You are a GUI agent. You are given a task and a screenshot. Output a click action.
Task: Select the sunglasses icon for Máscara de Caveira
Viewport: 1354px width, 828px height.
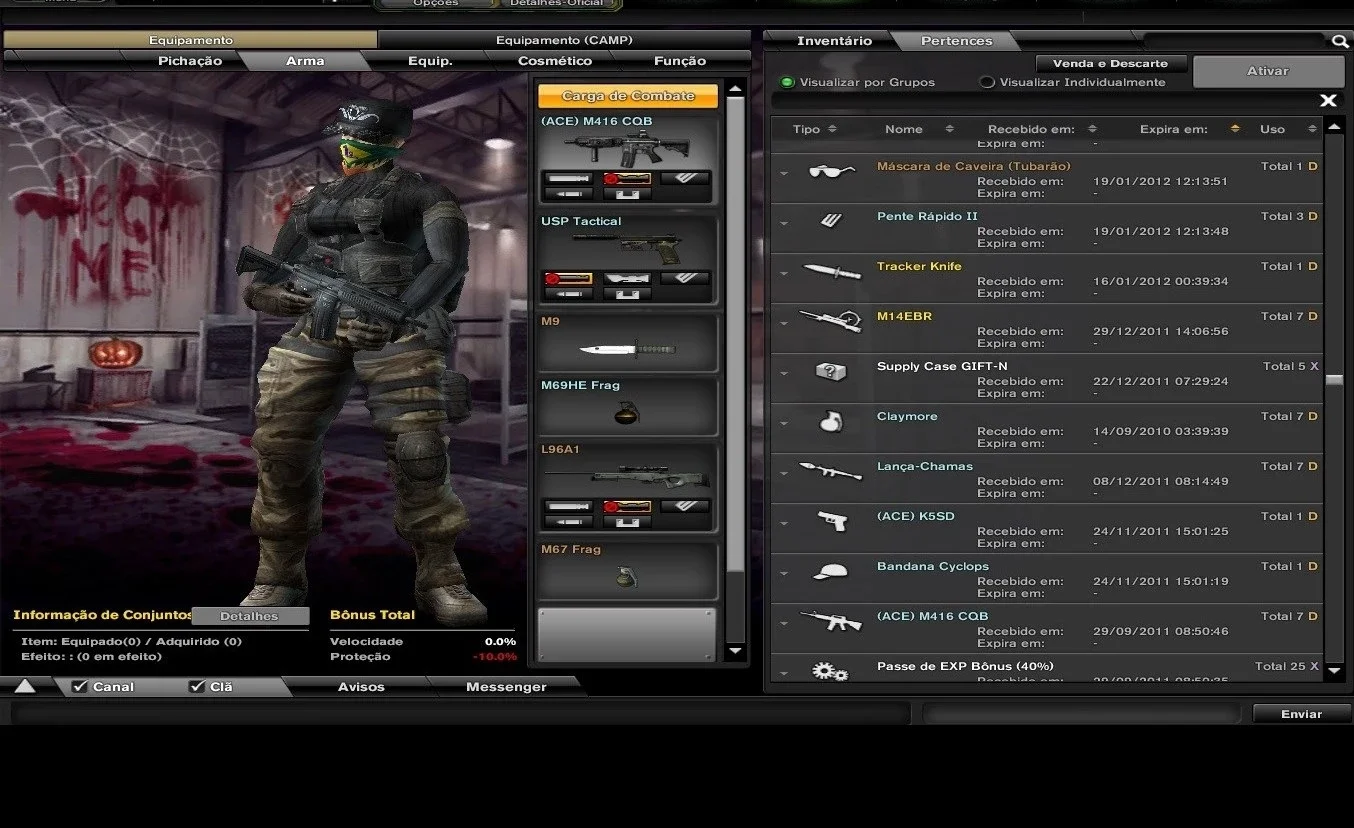831,171
